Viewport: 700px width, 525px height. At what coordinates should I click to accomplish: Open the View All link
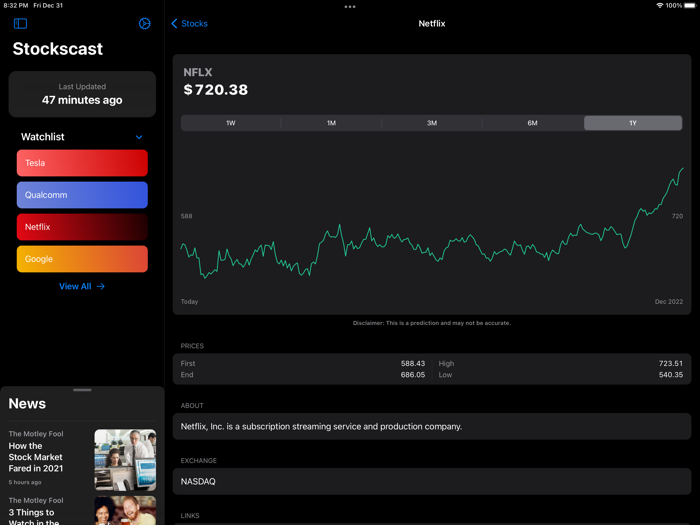[x=82, y=286]
